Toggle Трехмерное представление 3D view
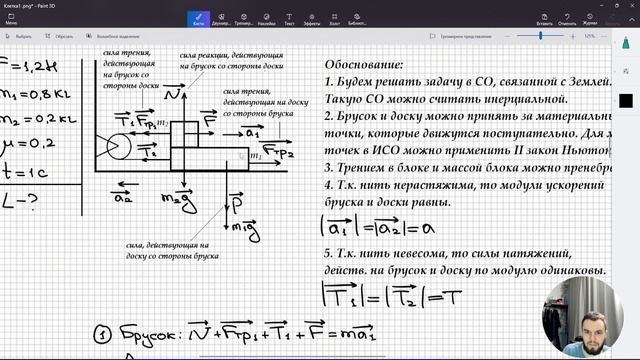 pyautogui.click(x=461, y=36)
